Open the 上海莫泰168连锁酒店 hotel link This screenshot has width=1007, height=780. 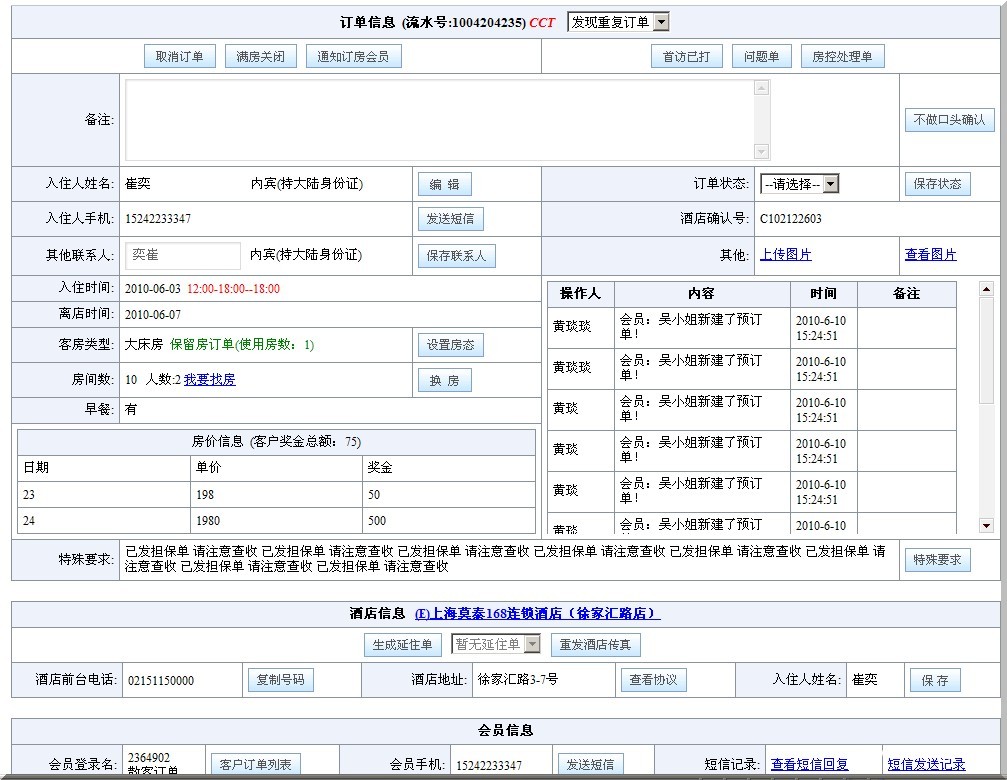click(538, 614)
